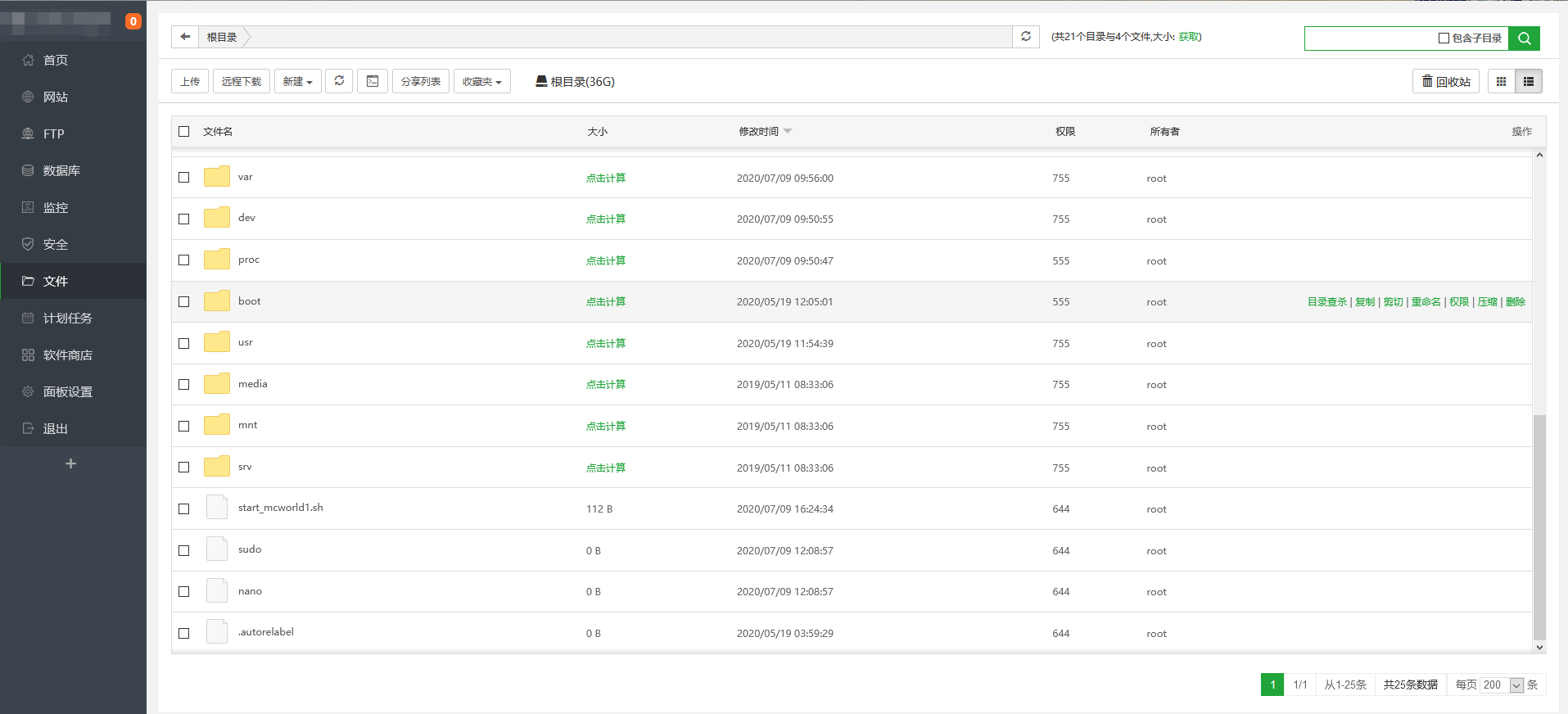Enable 包含子目录 include subdirectories checkbox
The width and height of the screenshot is (1568, 714).
[1444, 38]
